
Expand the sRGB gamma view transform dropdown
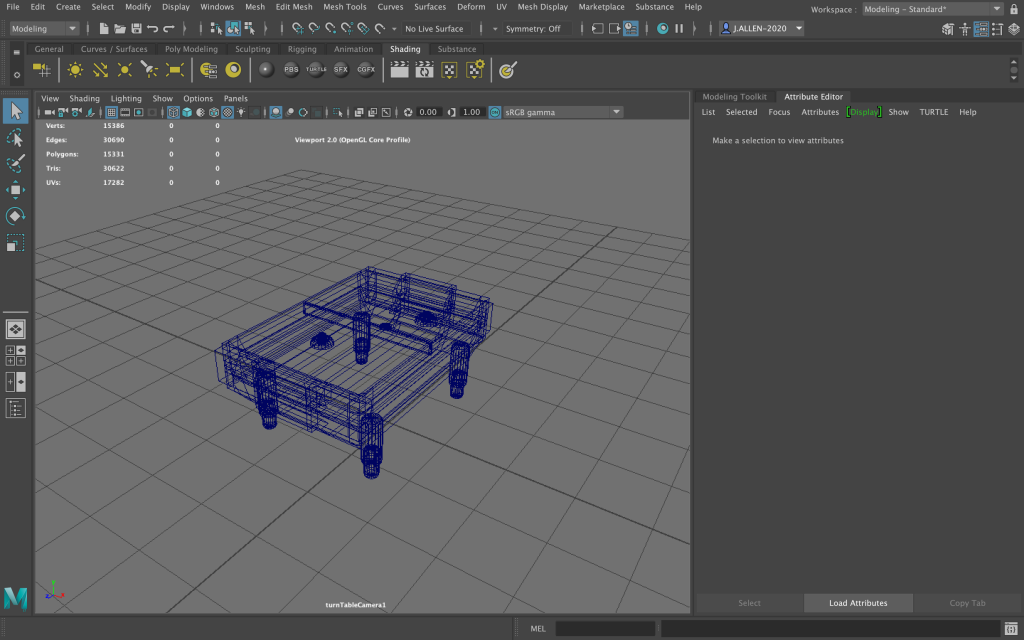616,112
